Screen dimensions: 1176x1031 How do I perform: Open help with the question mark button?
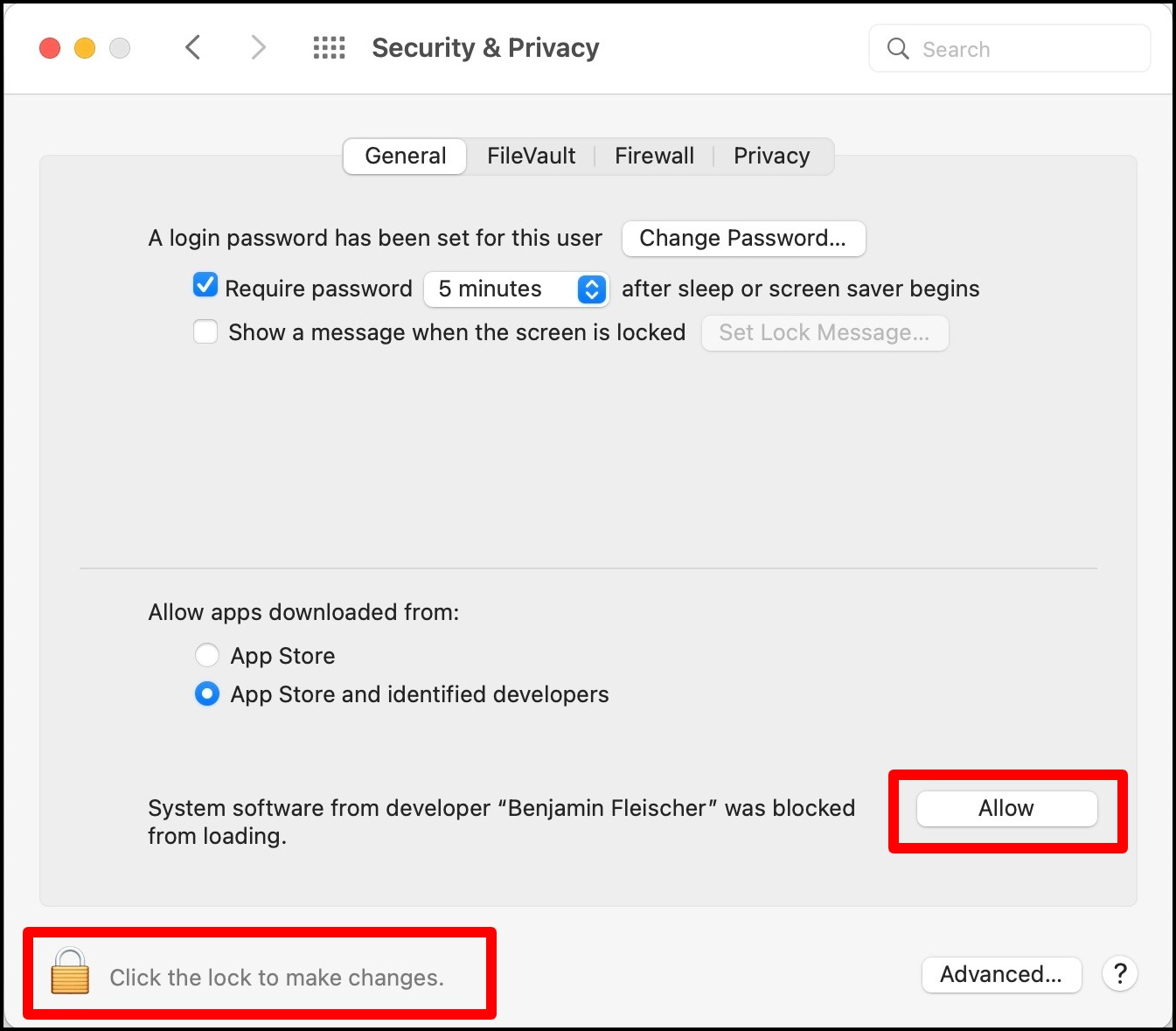(x=1119, y=973)
